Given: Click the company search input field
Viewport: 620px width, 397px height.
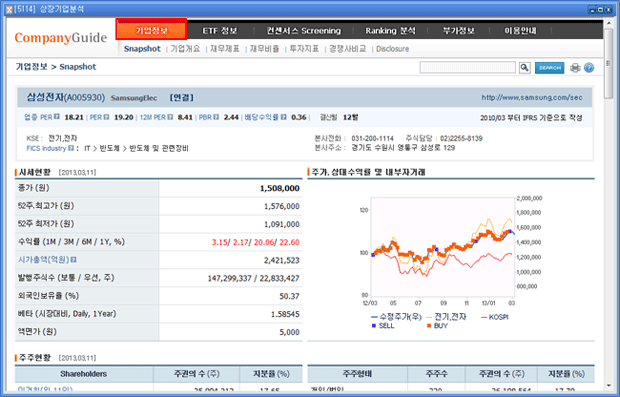Looking at the screenshot, I should [467, 67].
